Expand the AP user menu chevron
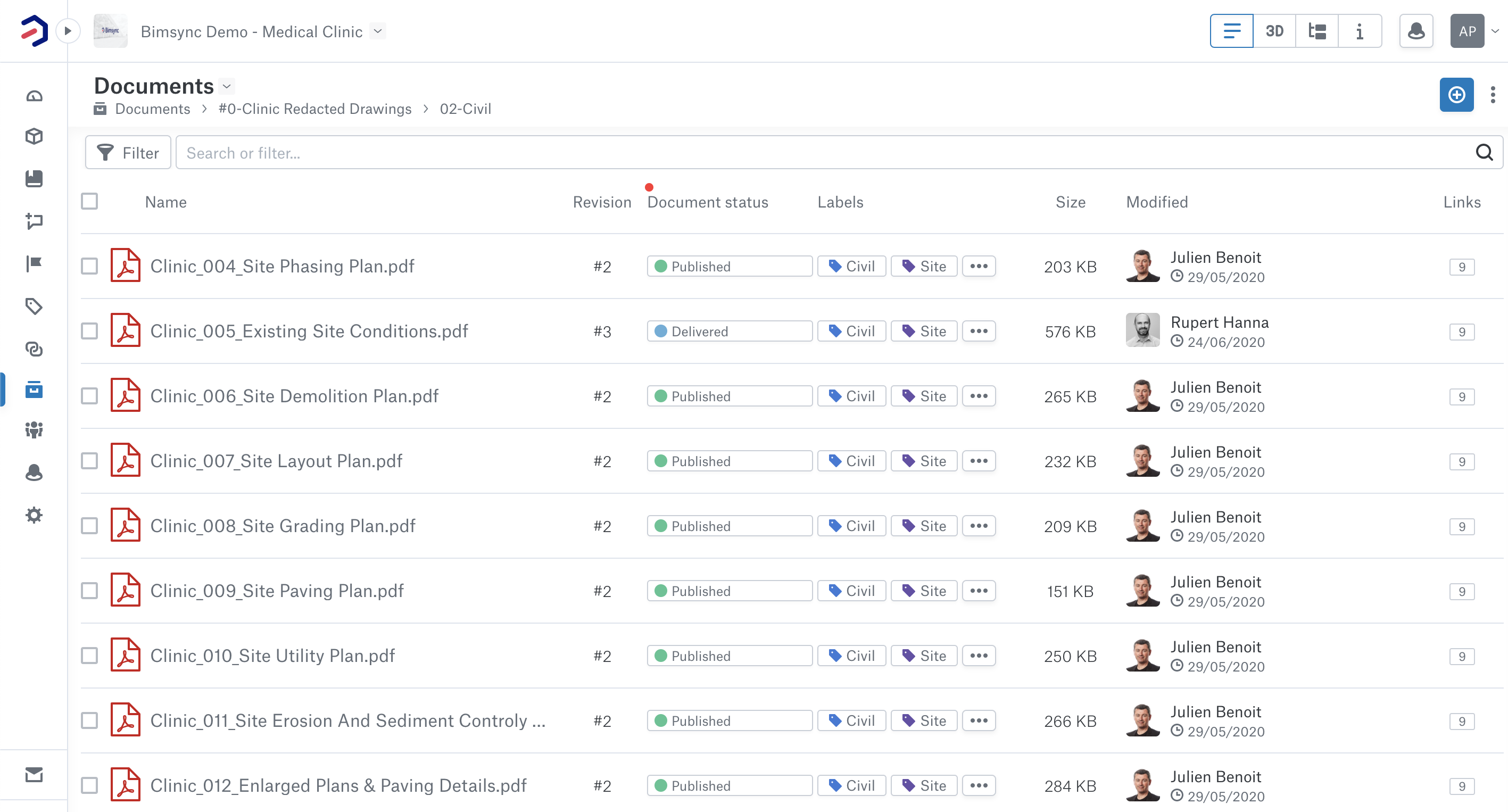This screenshot has height=812, width=1508. click(x=1495, y=31)
